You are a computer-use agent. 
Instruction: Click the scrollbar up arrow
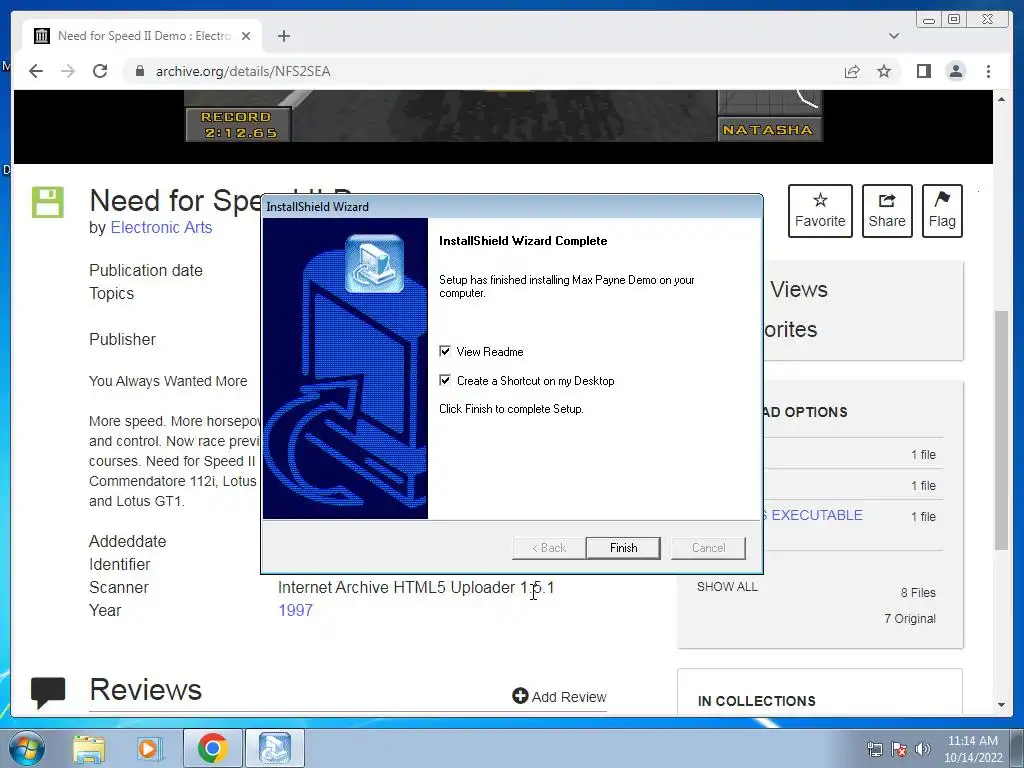1001,99
